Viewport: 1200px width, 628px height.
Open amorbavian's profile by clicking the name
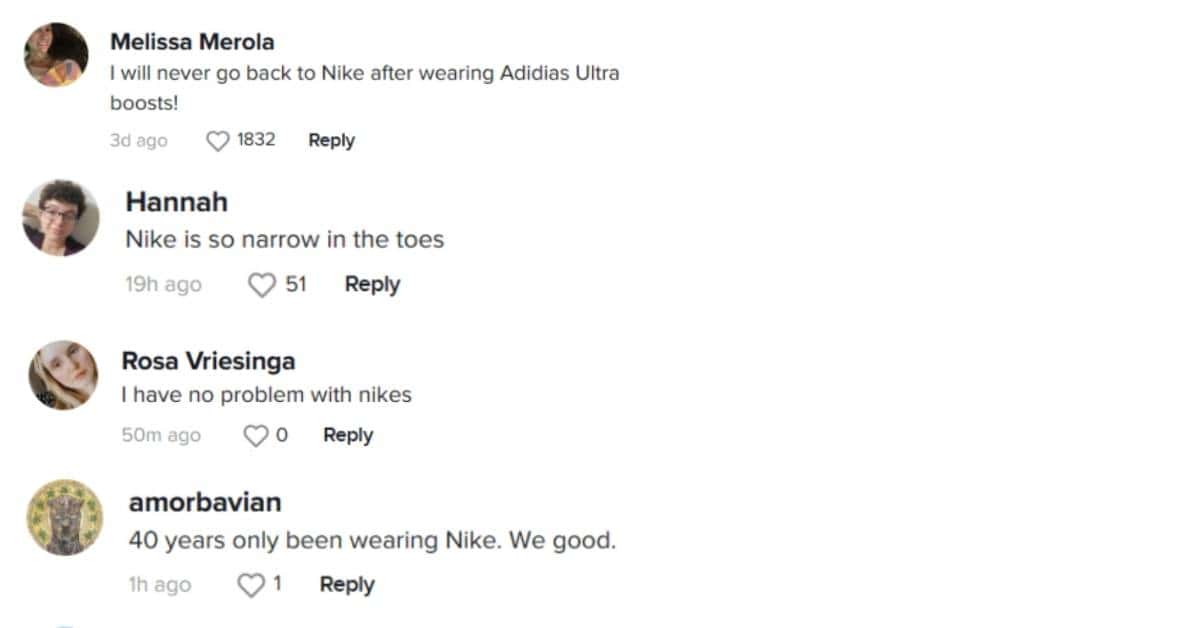(203, 503)
